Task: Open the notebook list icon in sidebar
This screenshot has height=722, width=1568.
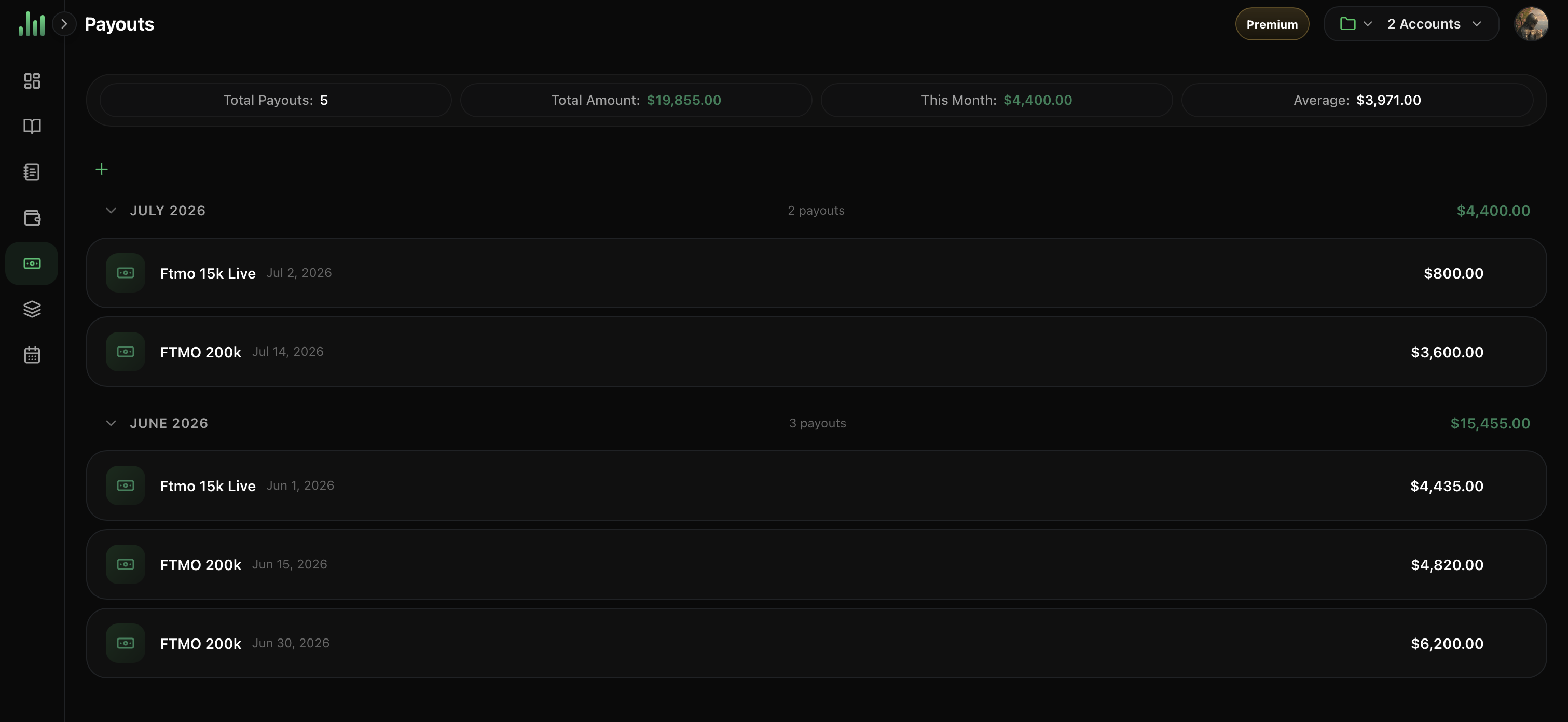Action: tap(32, 172)
